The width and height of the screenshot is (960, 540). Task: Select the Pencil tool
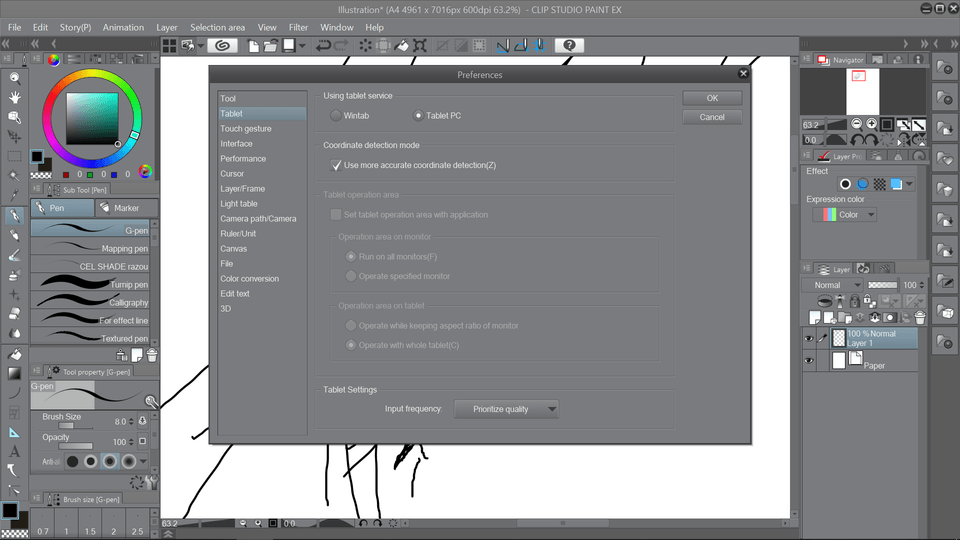tap(14, 235)
